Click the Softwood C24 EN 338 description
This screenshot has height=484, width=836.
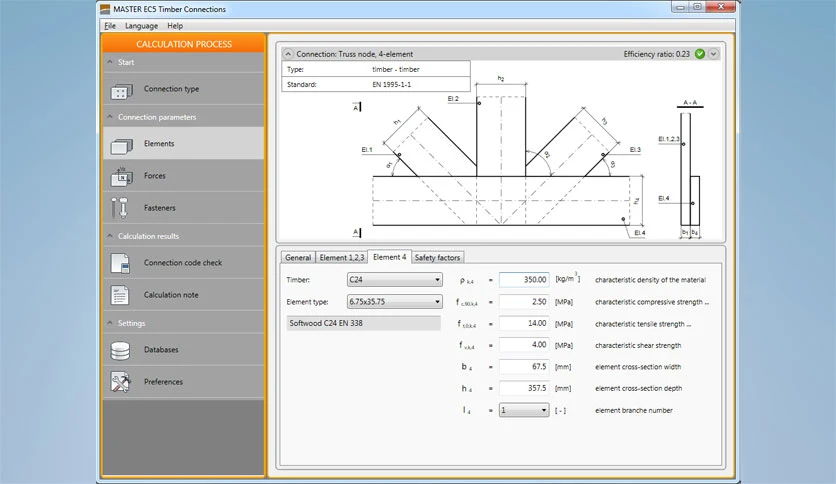(x=364, y=323)
